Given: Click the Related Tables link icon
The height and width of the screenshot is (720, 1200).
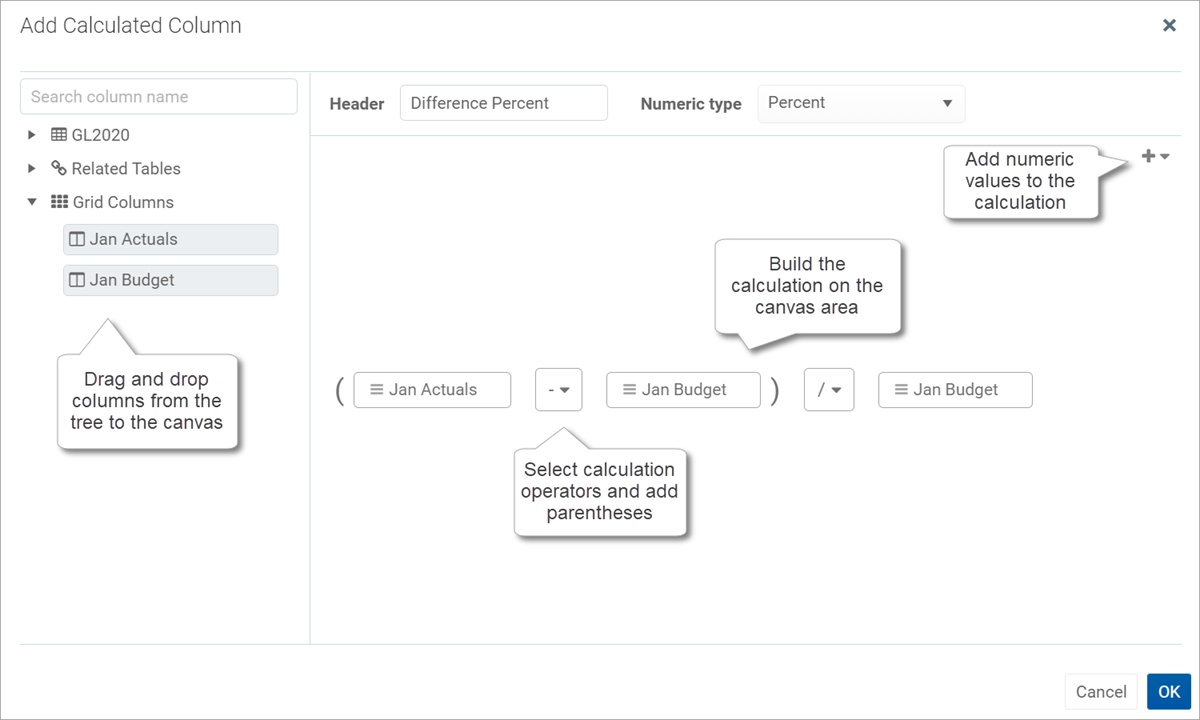Looking at the screenshot, I should tap(59, 168).
